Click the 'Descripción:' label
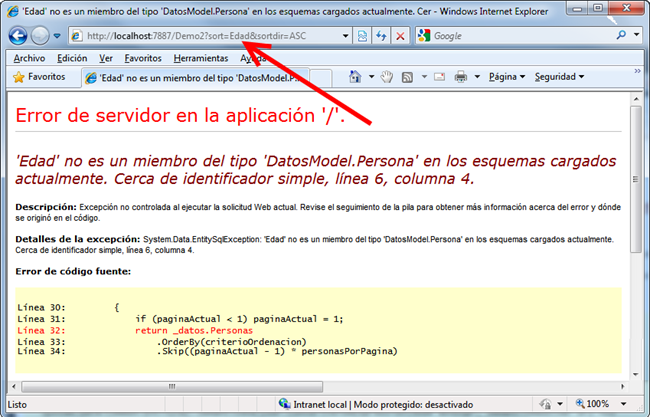Screen dimensions: 650x417 46,207
